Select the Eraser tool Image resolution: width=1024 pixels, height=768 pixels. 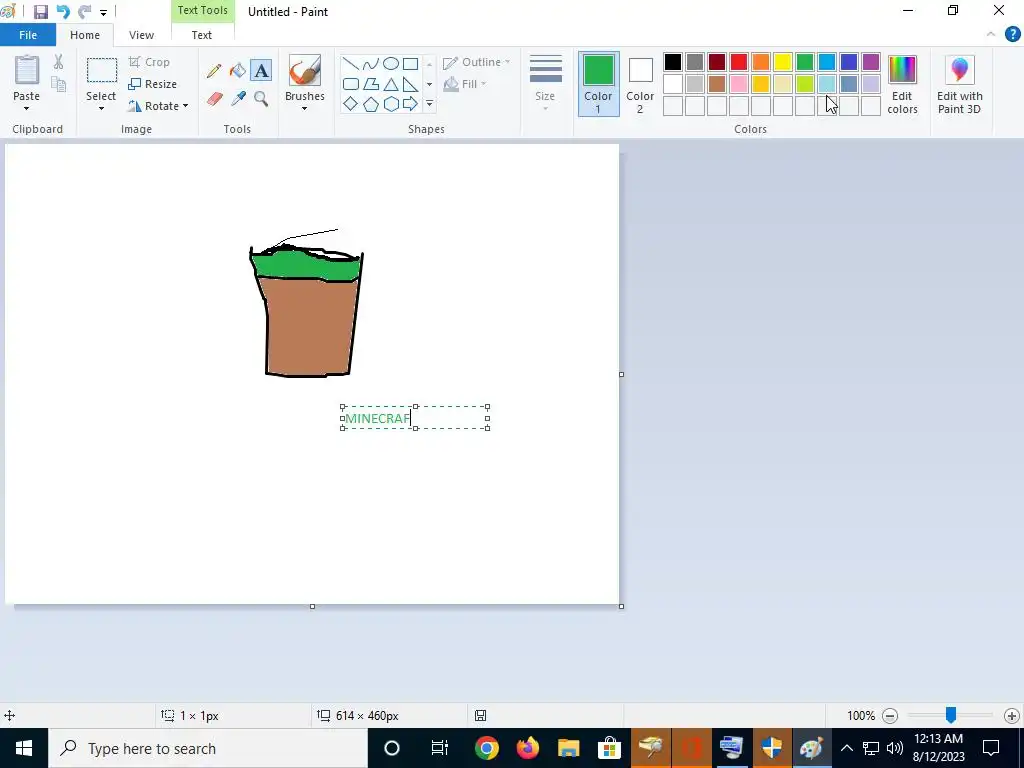(x=214, y=99)
